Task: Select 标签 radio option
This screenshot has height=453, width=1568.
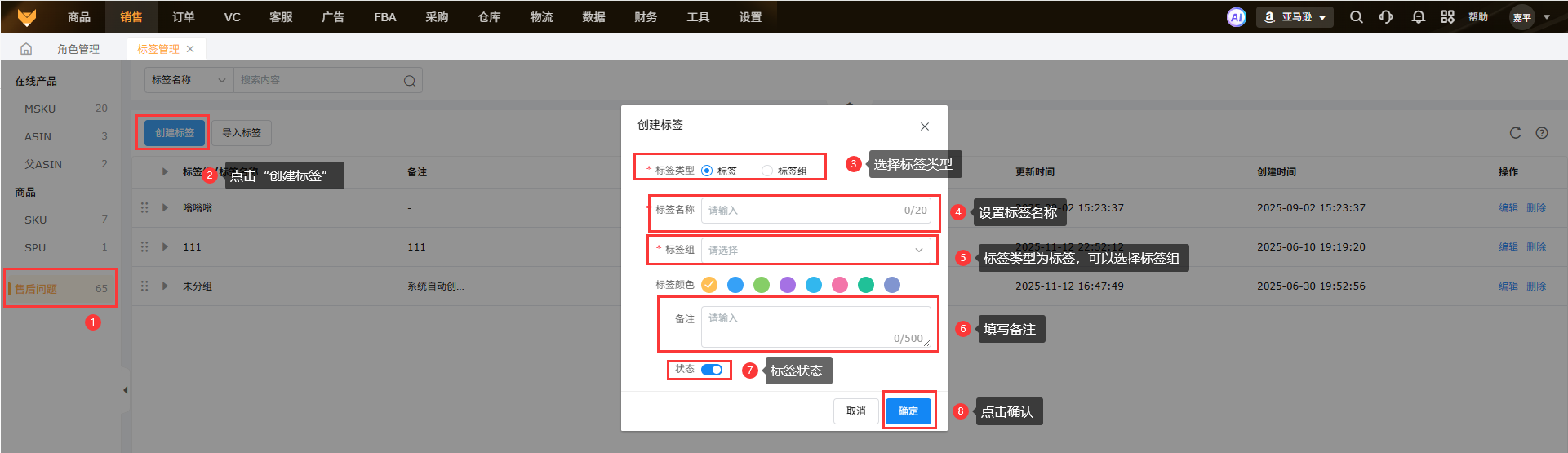Action: pos(707,171)
